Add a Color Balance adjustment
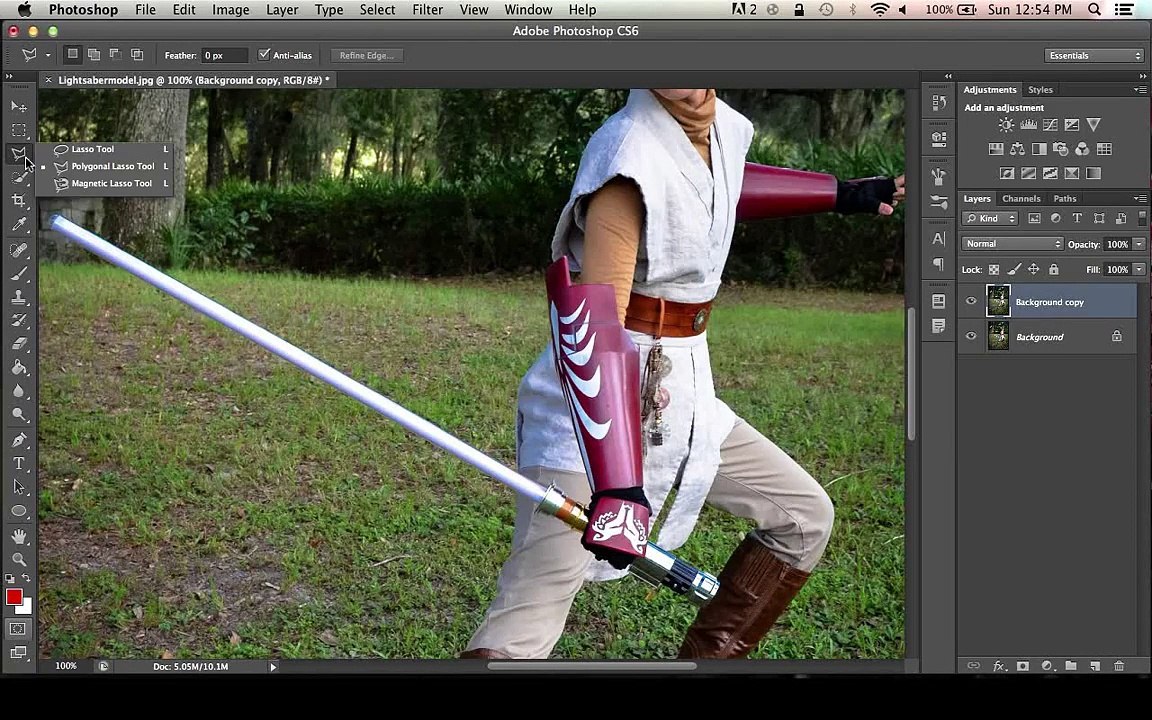Viewport: 1152px width, 720px height. (1018, 149)
